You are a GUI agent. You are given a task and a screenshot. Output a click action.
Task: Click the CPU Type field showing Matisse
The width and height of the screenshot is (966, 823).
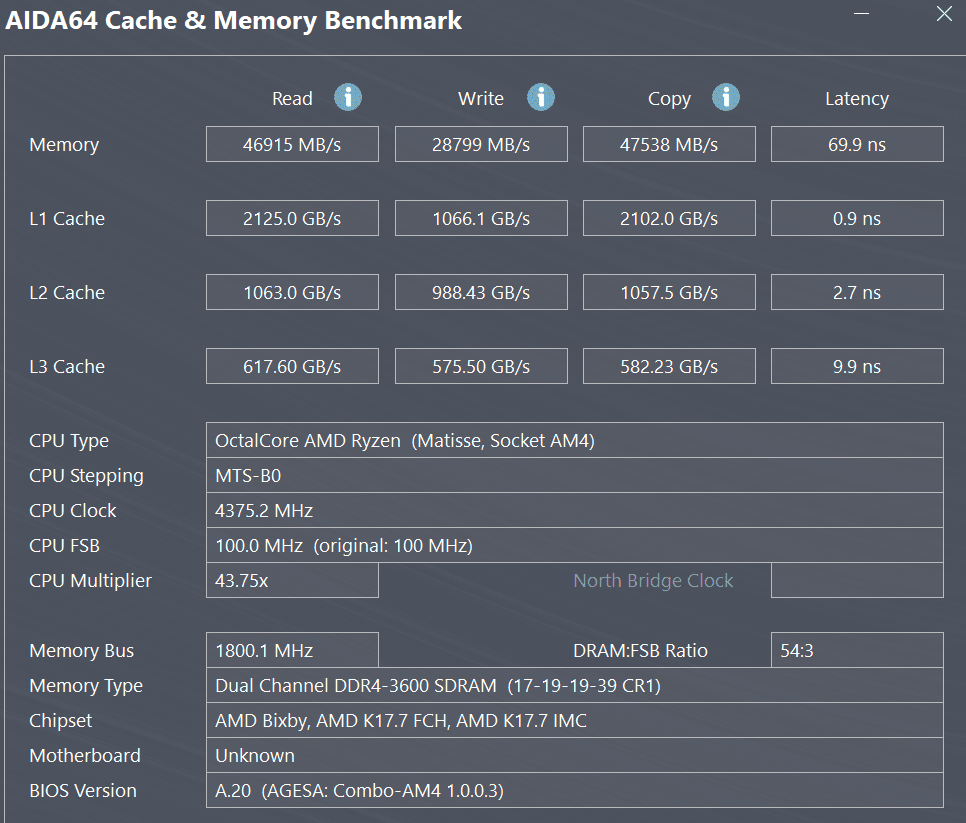[x=574, y=440]
